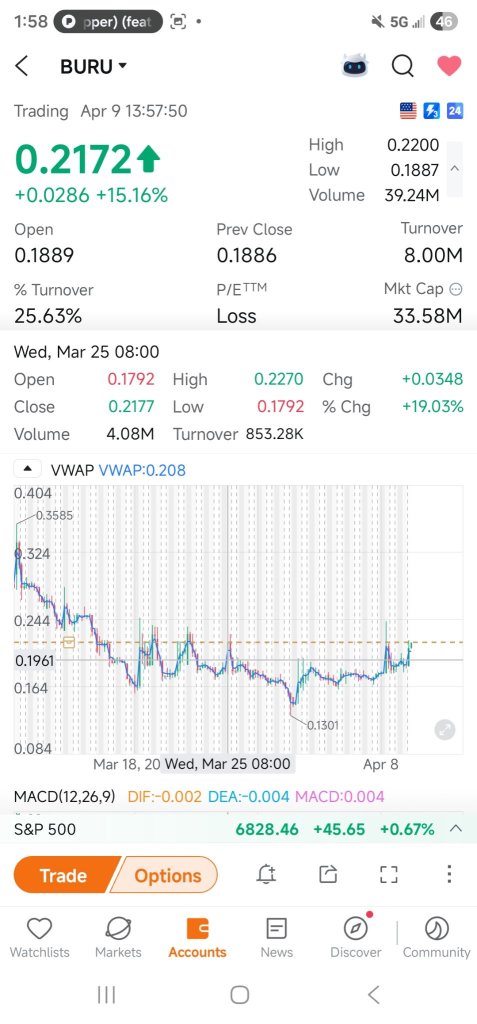Collapse the VWAP indicator arrow toggle
Viewport: 477px width, 1024px height.
coord(28,469)
